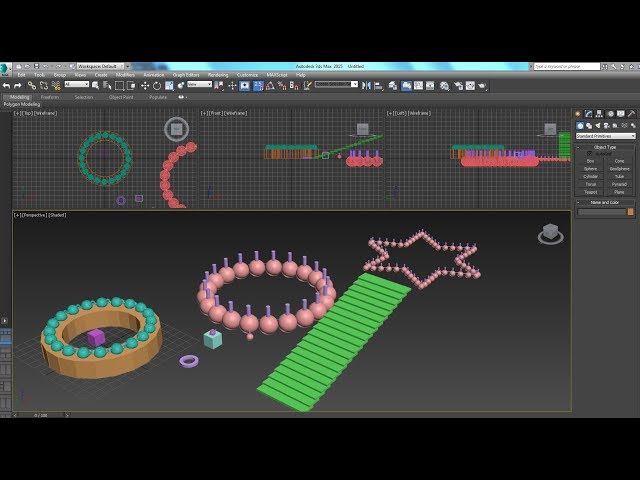Activate the Select and Move tool
This screenshot has width=640, height=480.
[x=145, y=86]
